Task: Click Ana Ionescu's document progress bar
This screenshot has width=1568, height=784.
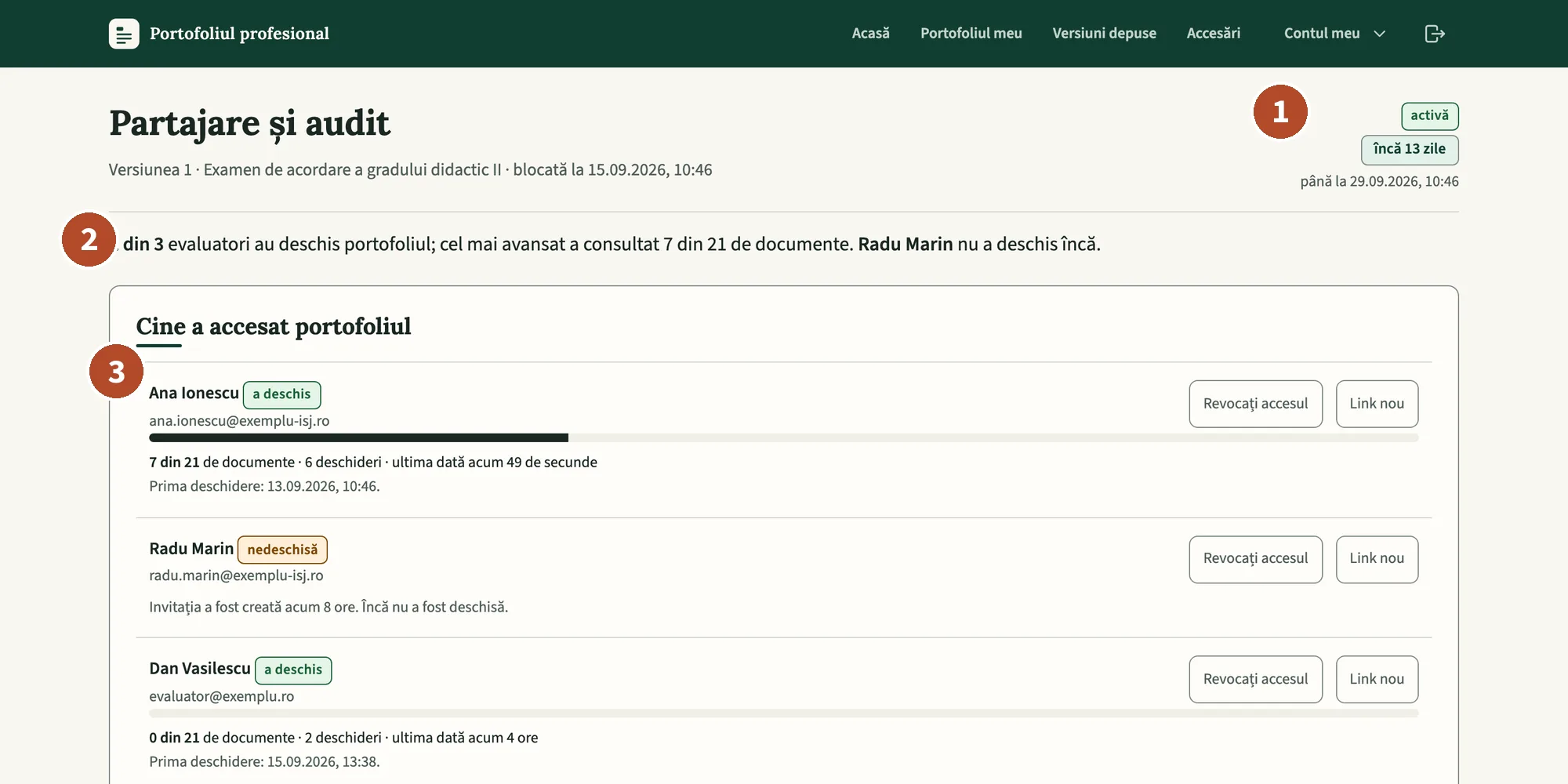Action: point(784,437)
